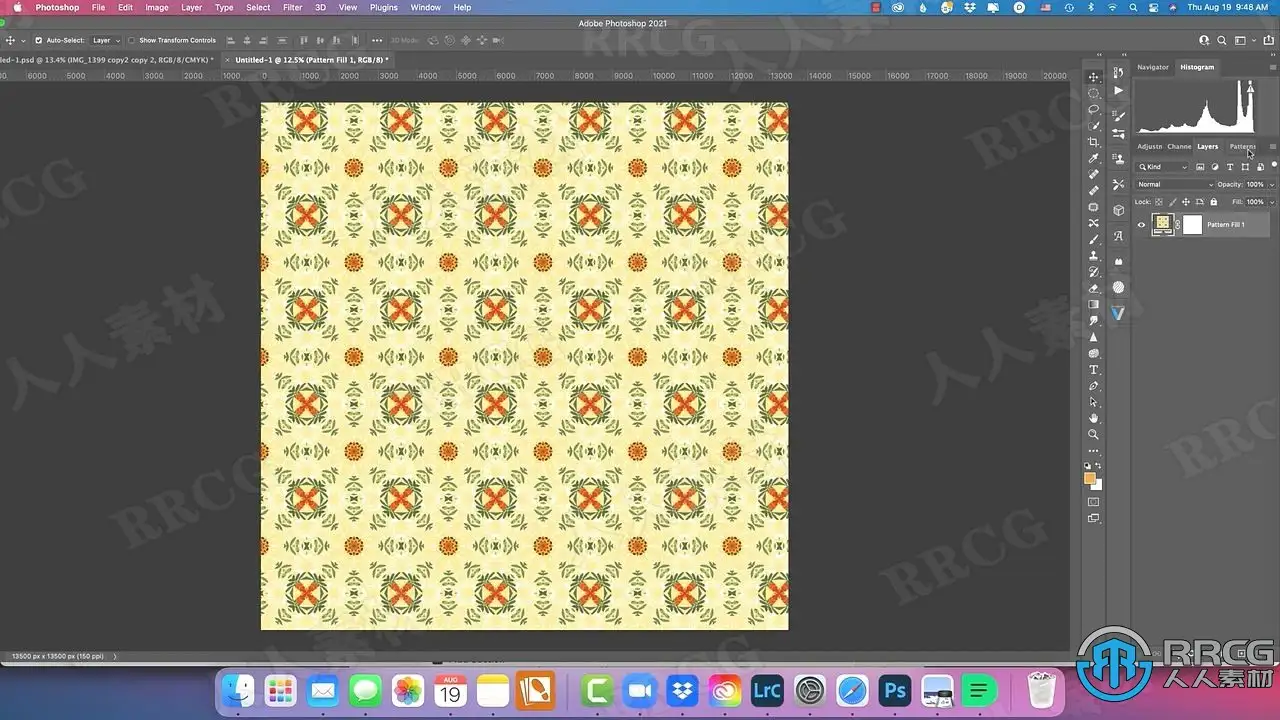Toggle lock image pixels
This screenshot has width=1280, height=720.
(x=1173, y=202)
